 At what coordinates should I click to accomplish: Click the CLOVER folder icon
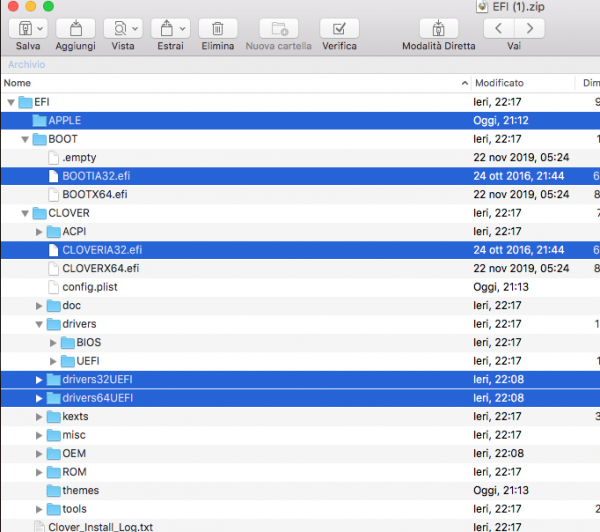tap(39, 213)
